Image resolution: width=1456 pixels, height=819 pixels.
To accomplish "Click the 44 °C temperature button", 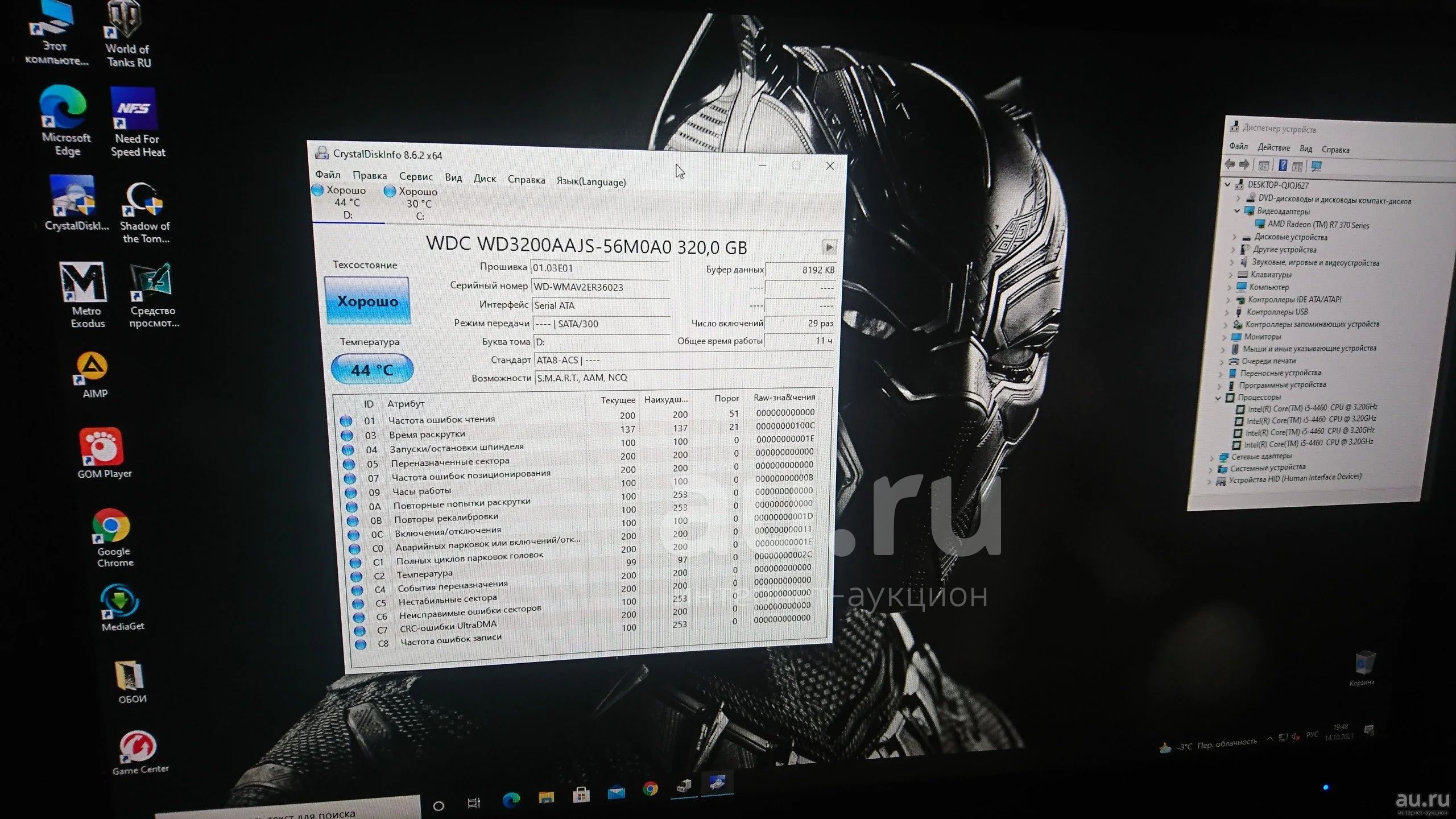I will click(372, 370).
